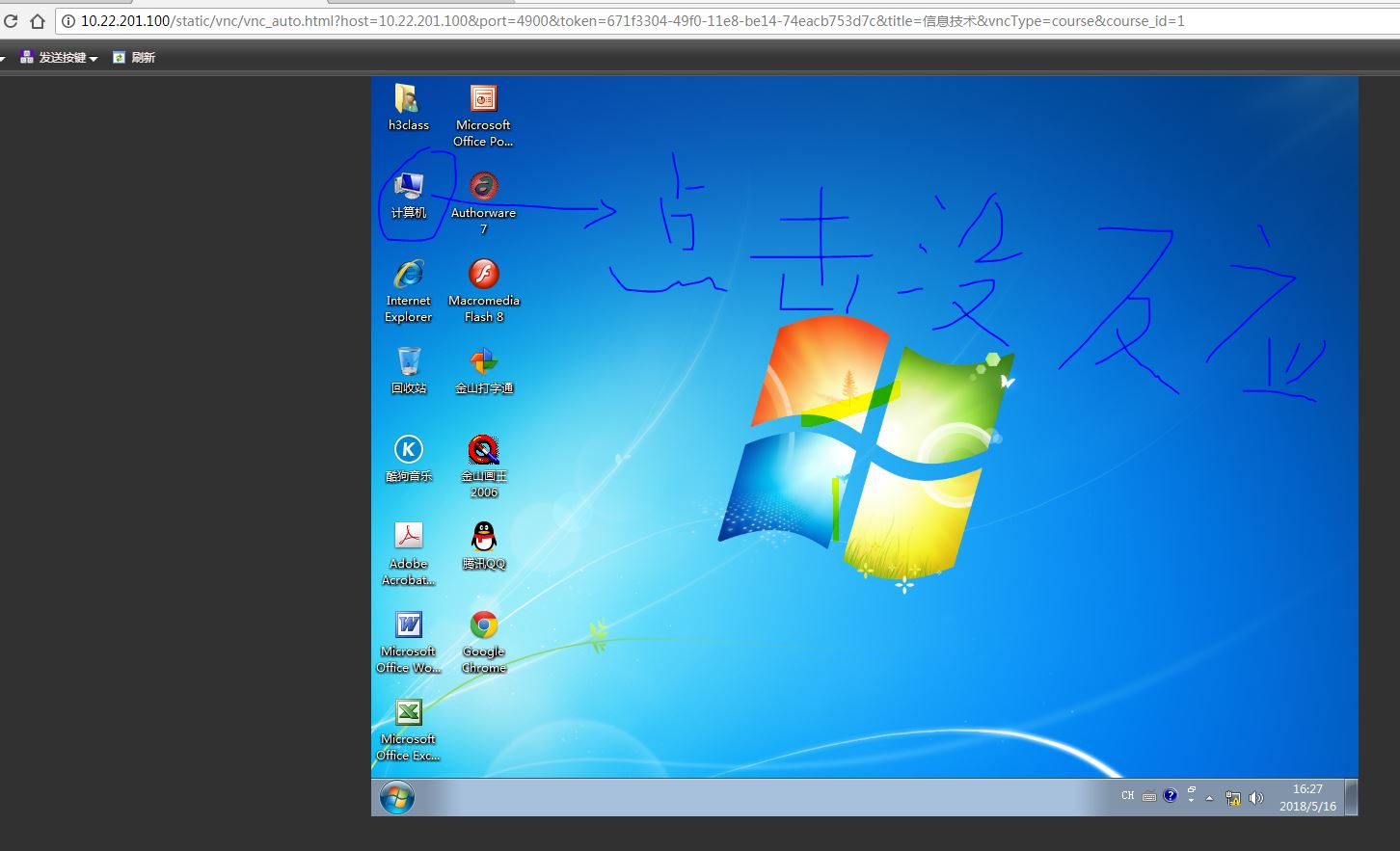The height and width of the screenshot is (851, 1400).
Task: Click the taskbar clock showing 16:27
Action: [x=1307, y=798]
